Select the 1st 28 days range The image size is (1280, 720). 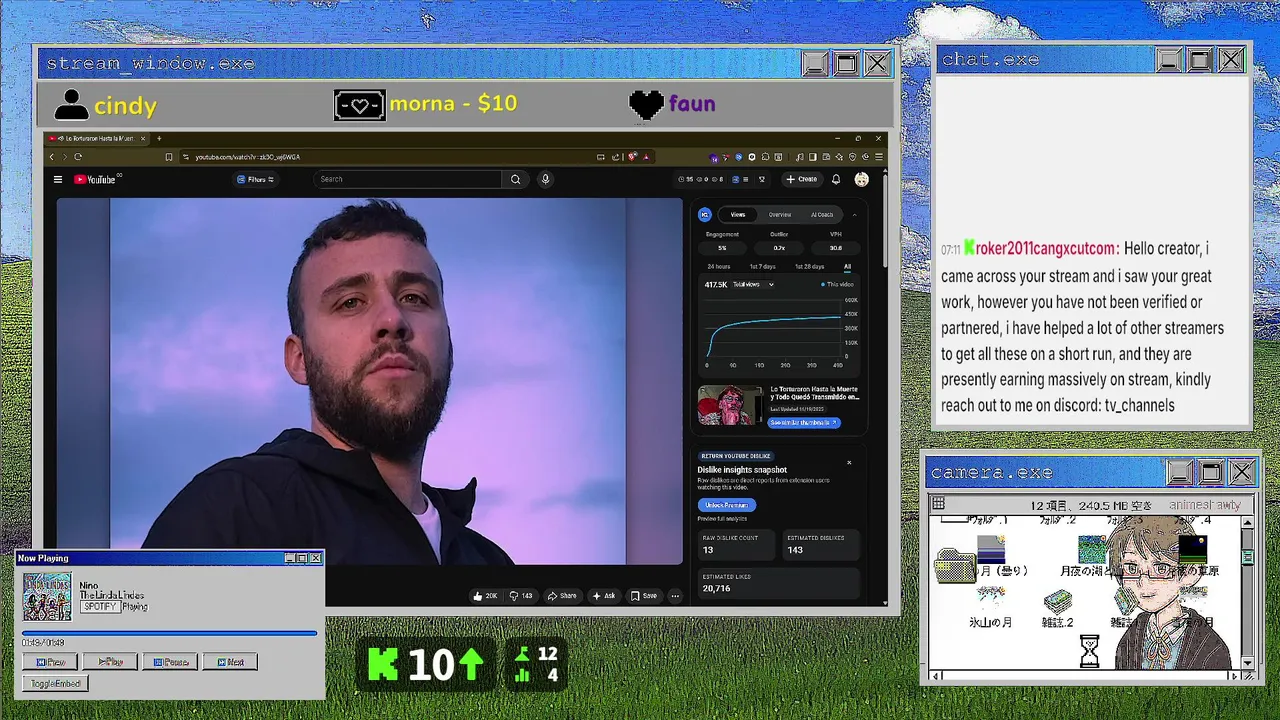click(x=810, y=267)
